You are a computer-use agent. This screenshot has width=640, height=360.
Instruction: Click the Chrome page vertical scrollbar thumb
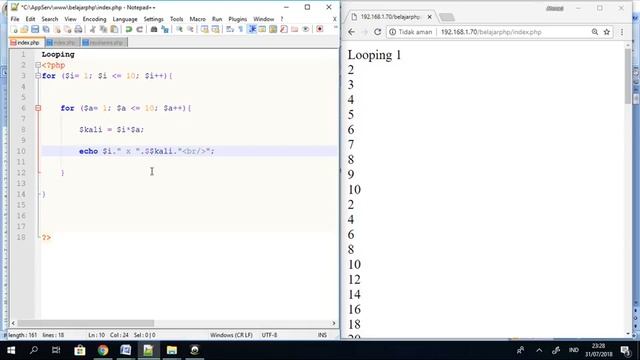point(628,76)
